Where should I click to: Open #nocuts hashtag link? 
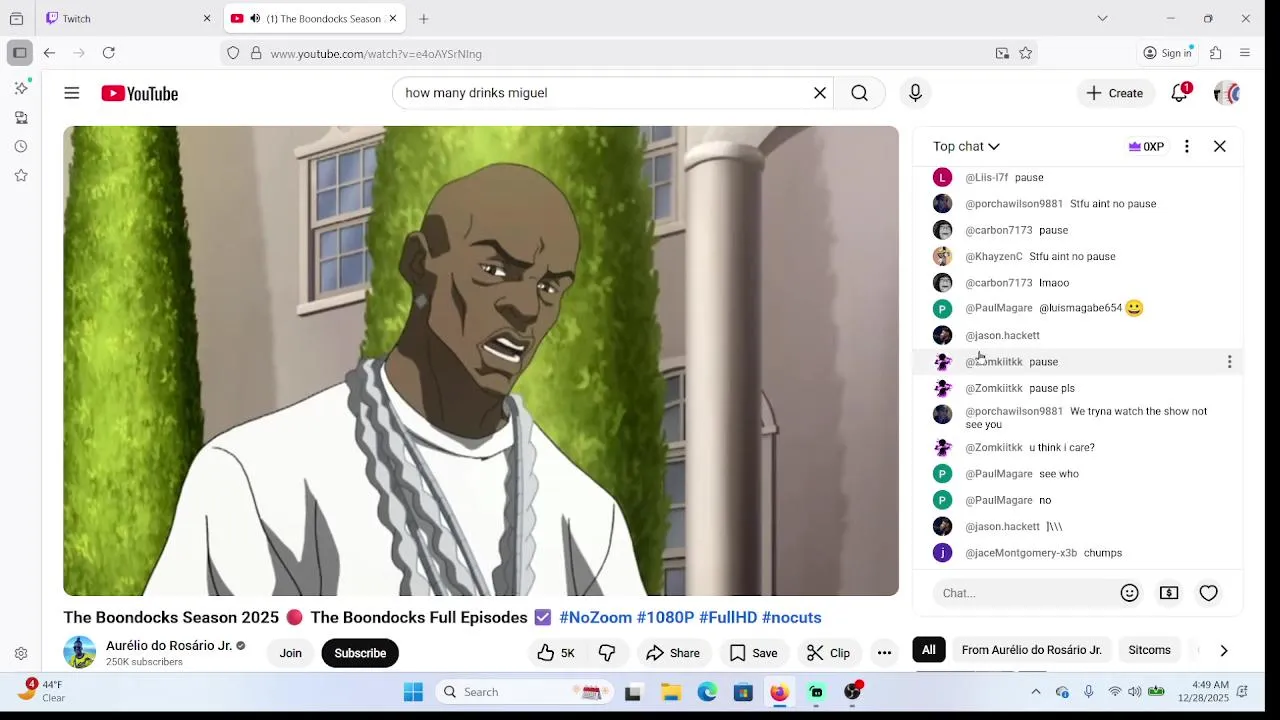791,618
